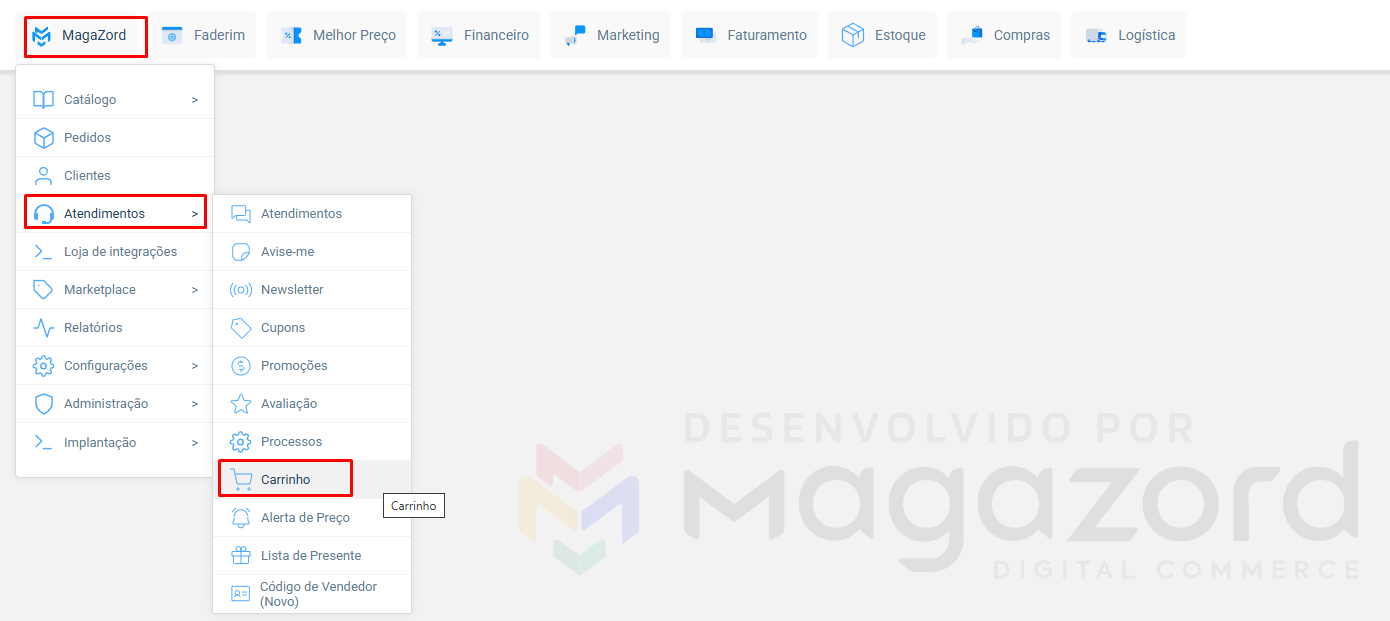Expand the Marketplace submenu arrow
1390x621 pixels.
[x=195, y=290]
